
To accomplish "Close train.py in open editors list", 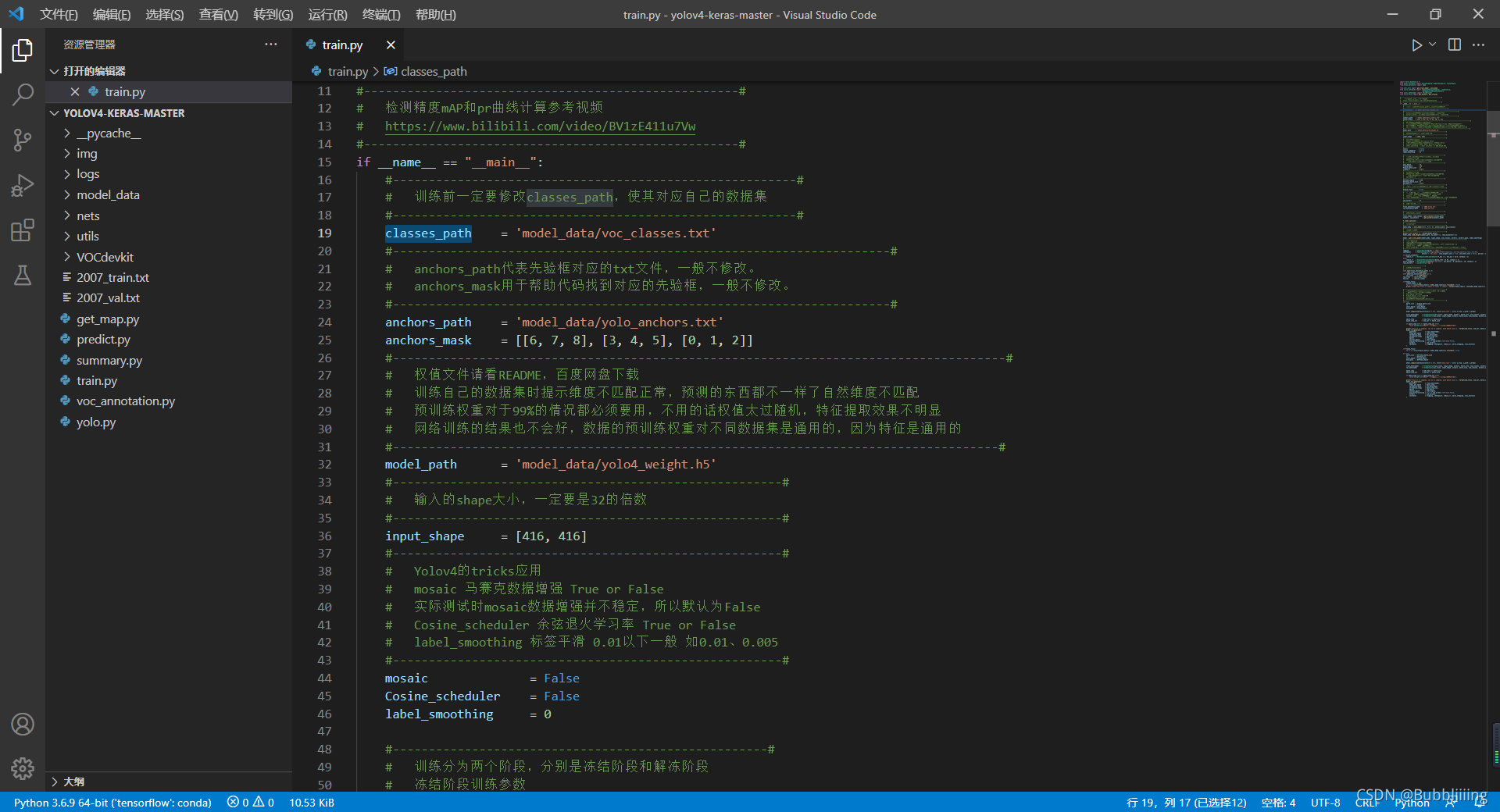I will click(75, 91).
